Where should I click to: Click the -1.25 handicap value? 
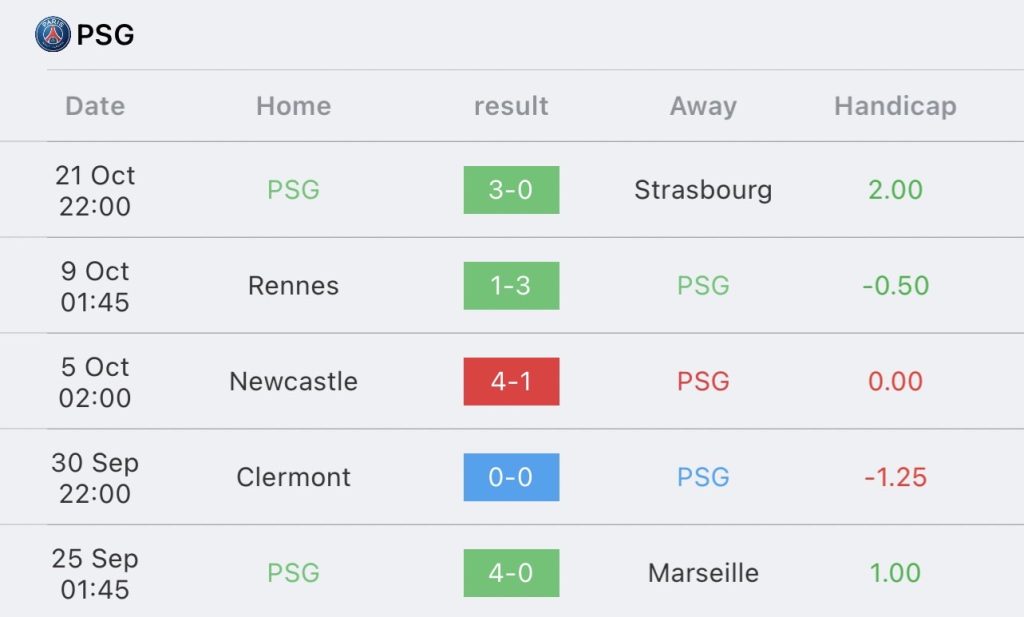coord(895,477)
